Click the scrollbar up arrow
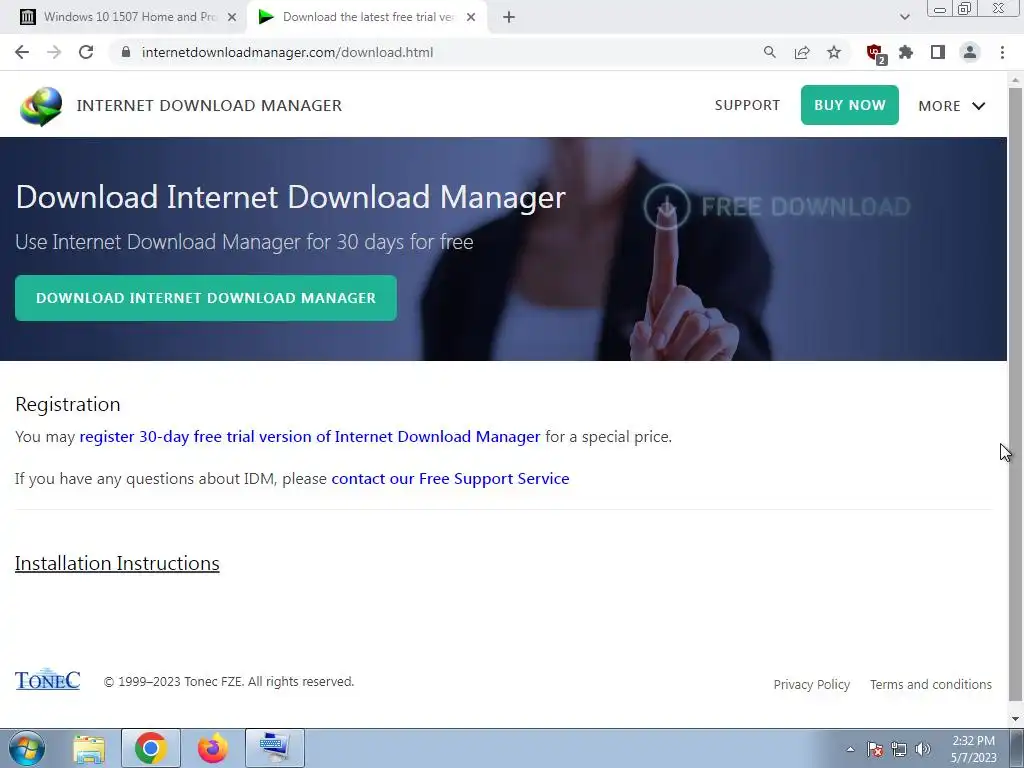This screenshot has width=1024, height=768. tap(1015, 79)
